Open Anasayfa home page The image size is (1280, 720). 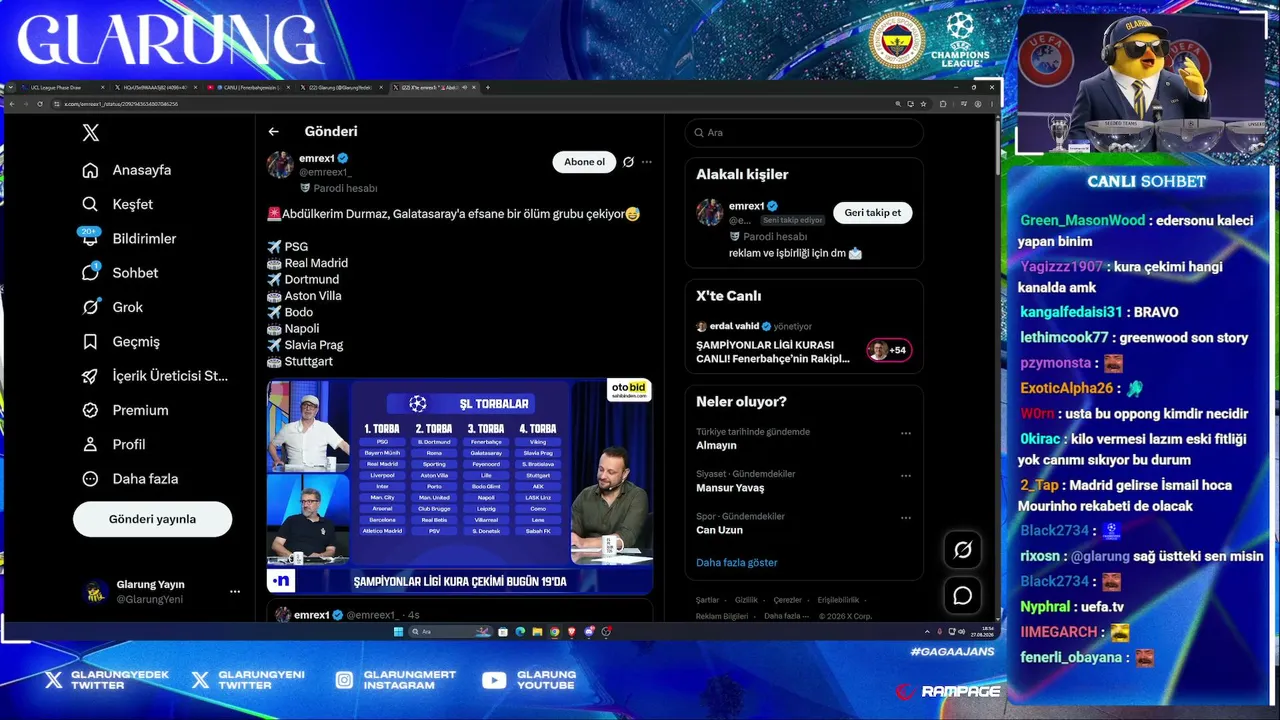pyautogui.click(x=127, y=170)
